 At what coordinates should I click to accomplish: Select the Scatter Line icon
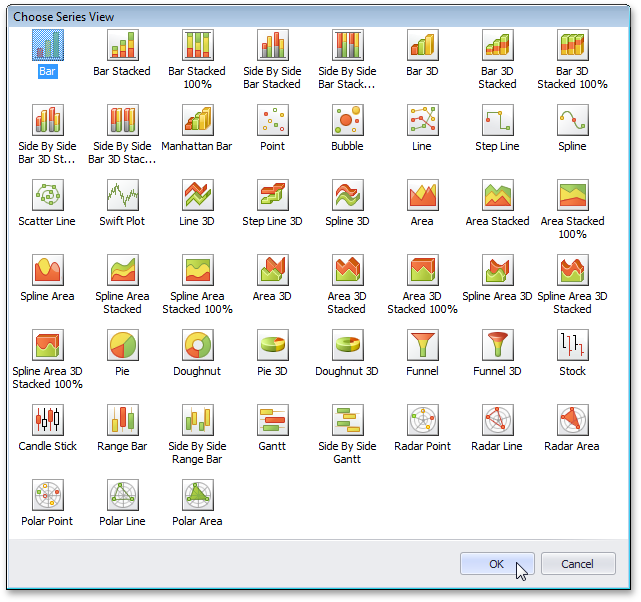coord(48,195)
